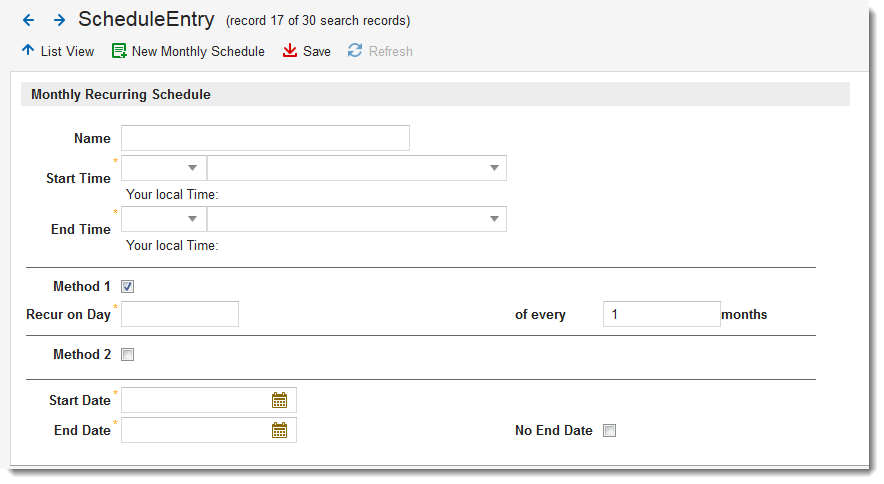Expand the wide End Time dropdown
The width and height of the screenshot is (884, 484).
(x=494, y=219)
